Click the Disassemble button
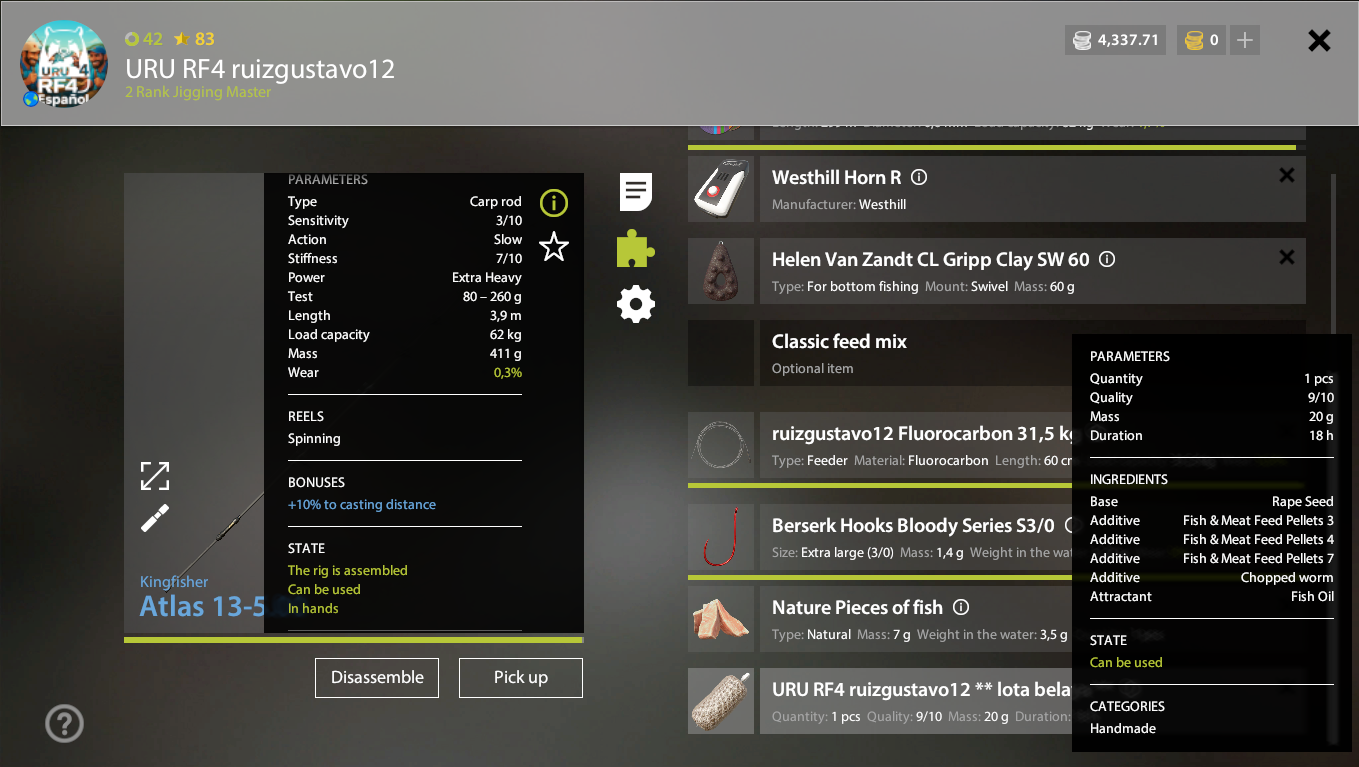The width and height of the screenshot is (1359, 767). pos(377,677)
